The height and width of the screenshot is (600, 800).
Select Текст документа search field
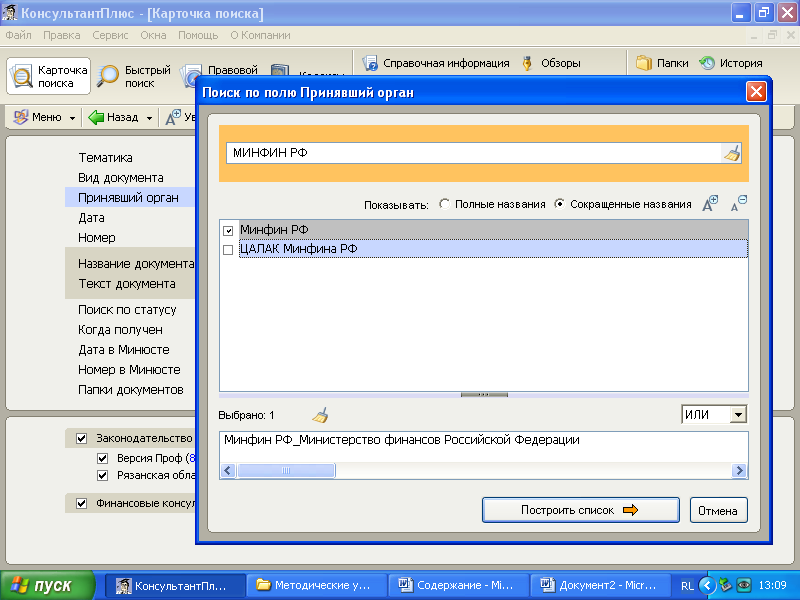click(127, 284)
